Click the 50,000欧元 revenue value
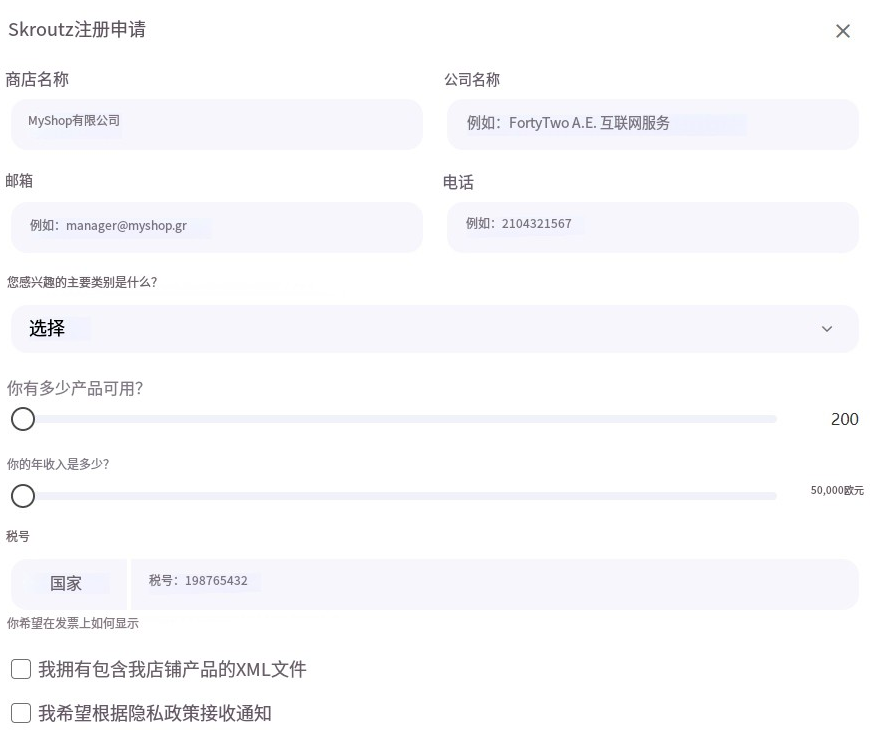This screenshot has width=870, height=741. coord(837,490)
